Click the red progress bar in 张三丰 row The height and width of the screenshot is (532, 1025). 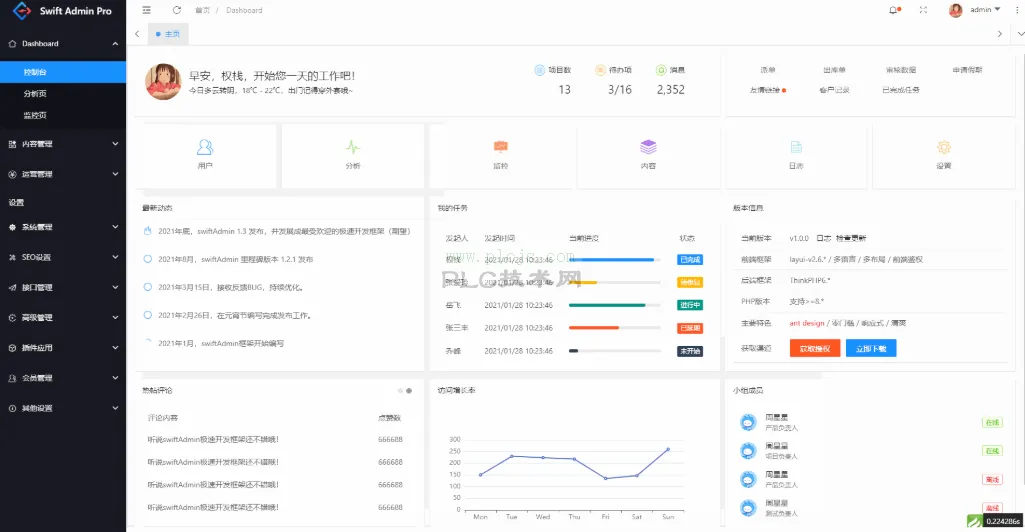pos(594,327)
